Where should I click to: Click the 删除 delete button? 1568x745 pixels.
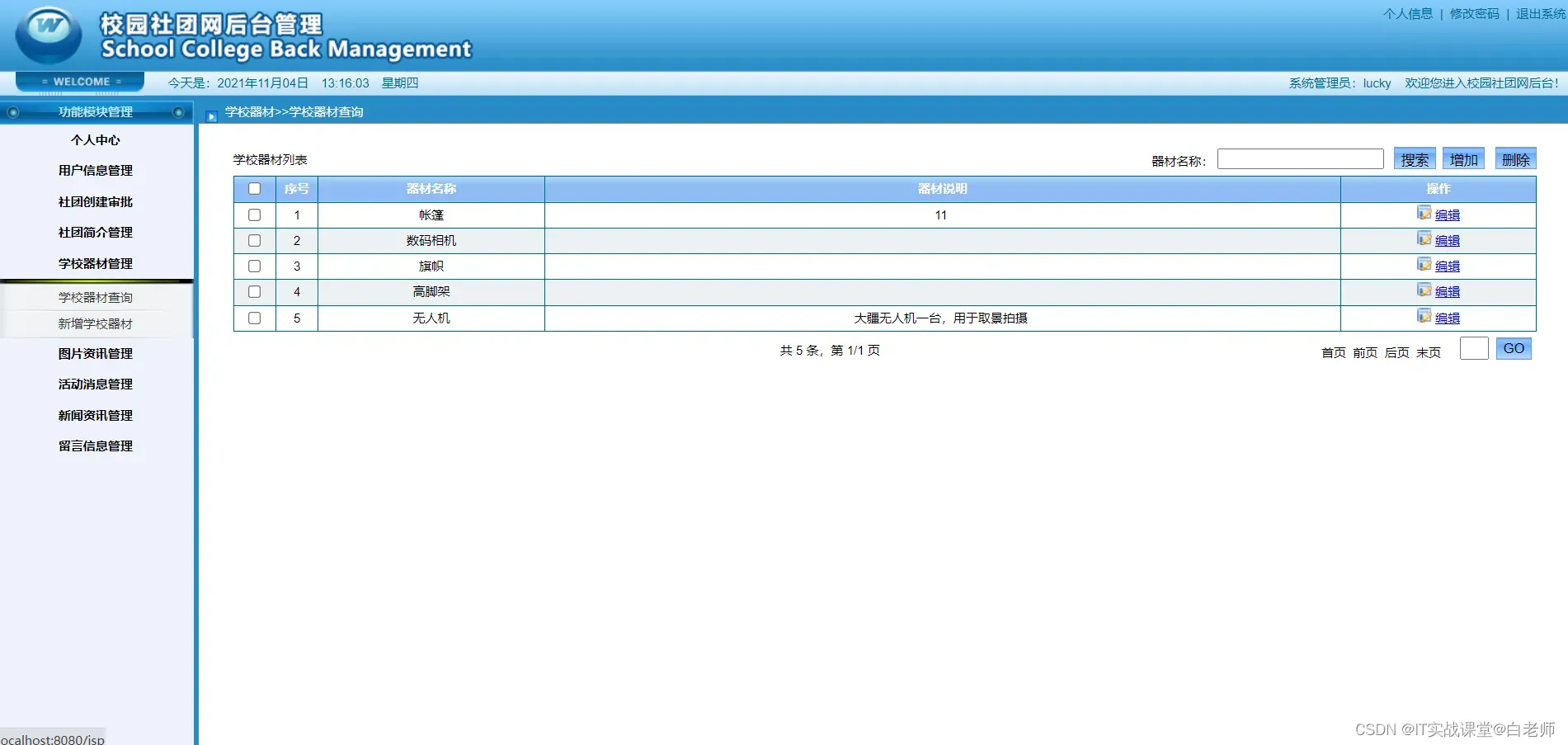click(x=1516, y=159)
